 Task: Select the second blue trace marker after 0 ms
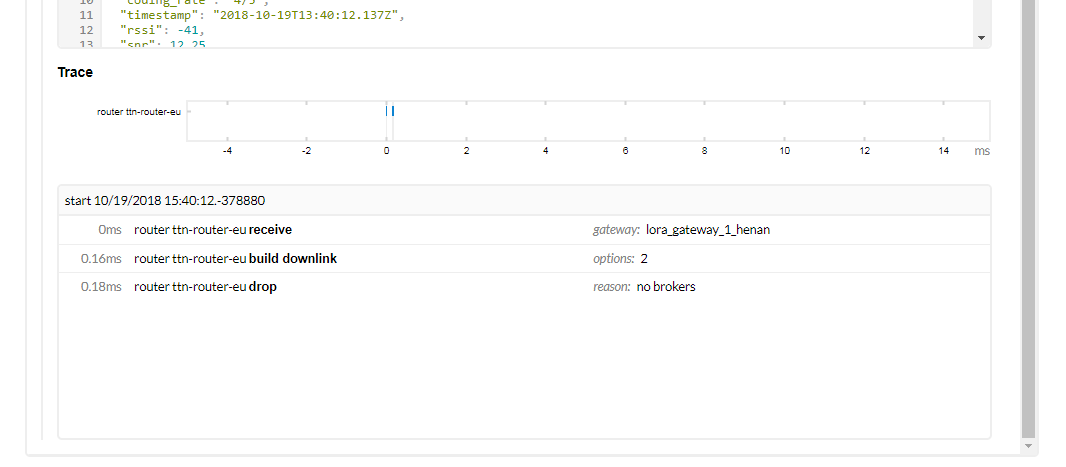[x=393, y=111]
